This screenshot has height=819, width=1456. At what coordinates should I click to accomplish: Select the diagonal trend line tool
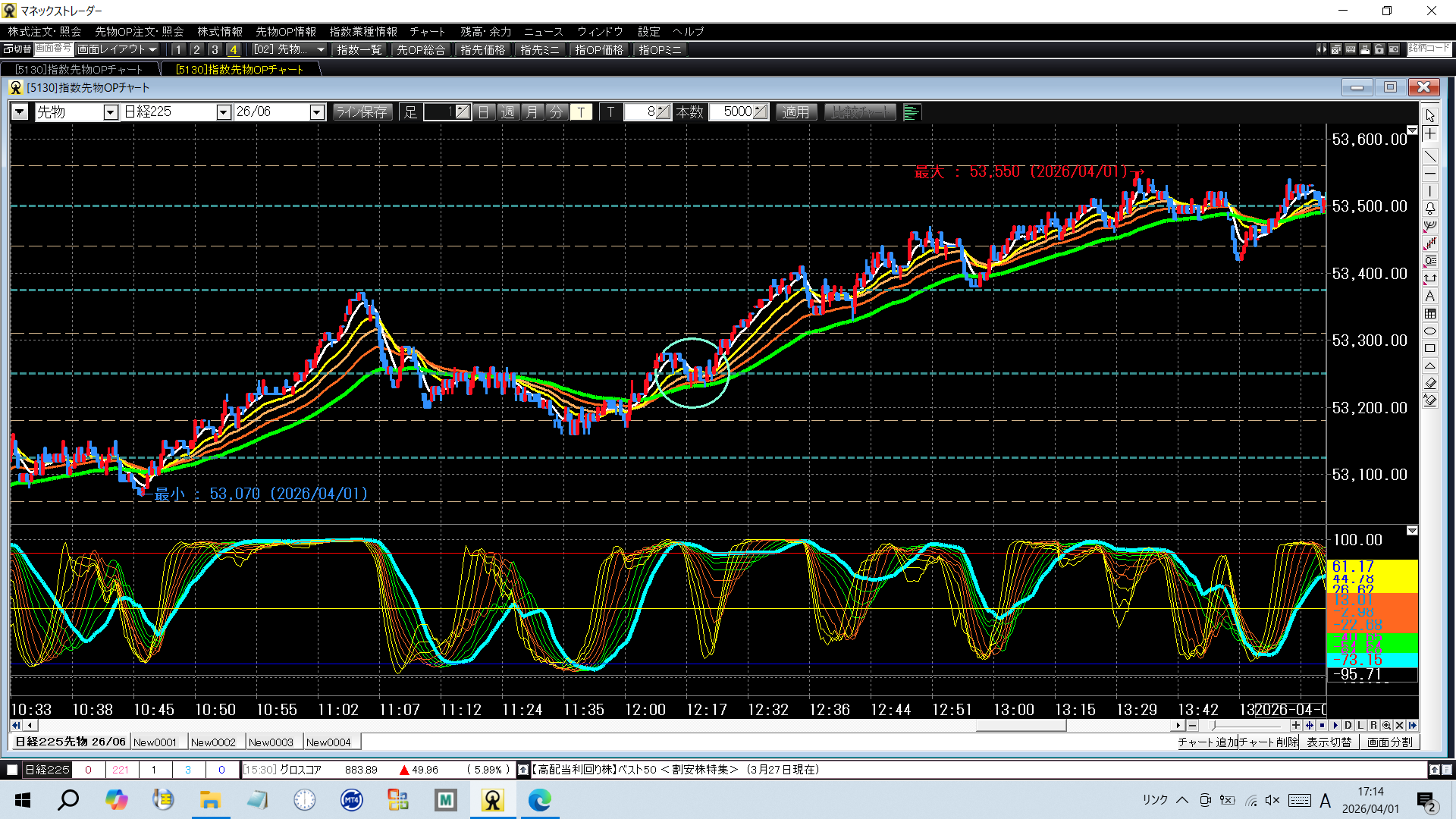coord(1430,156)
